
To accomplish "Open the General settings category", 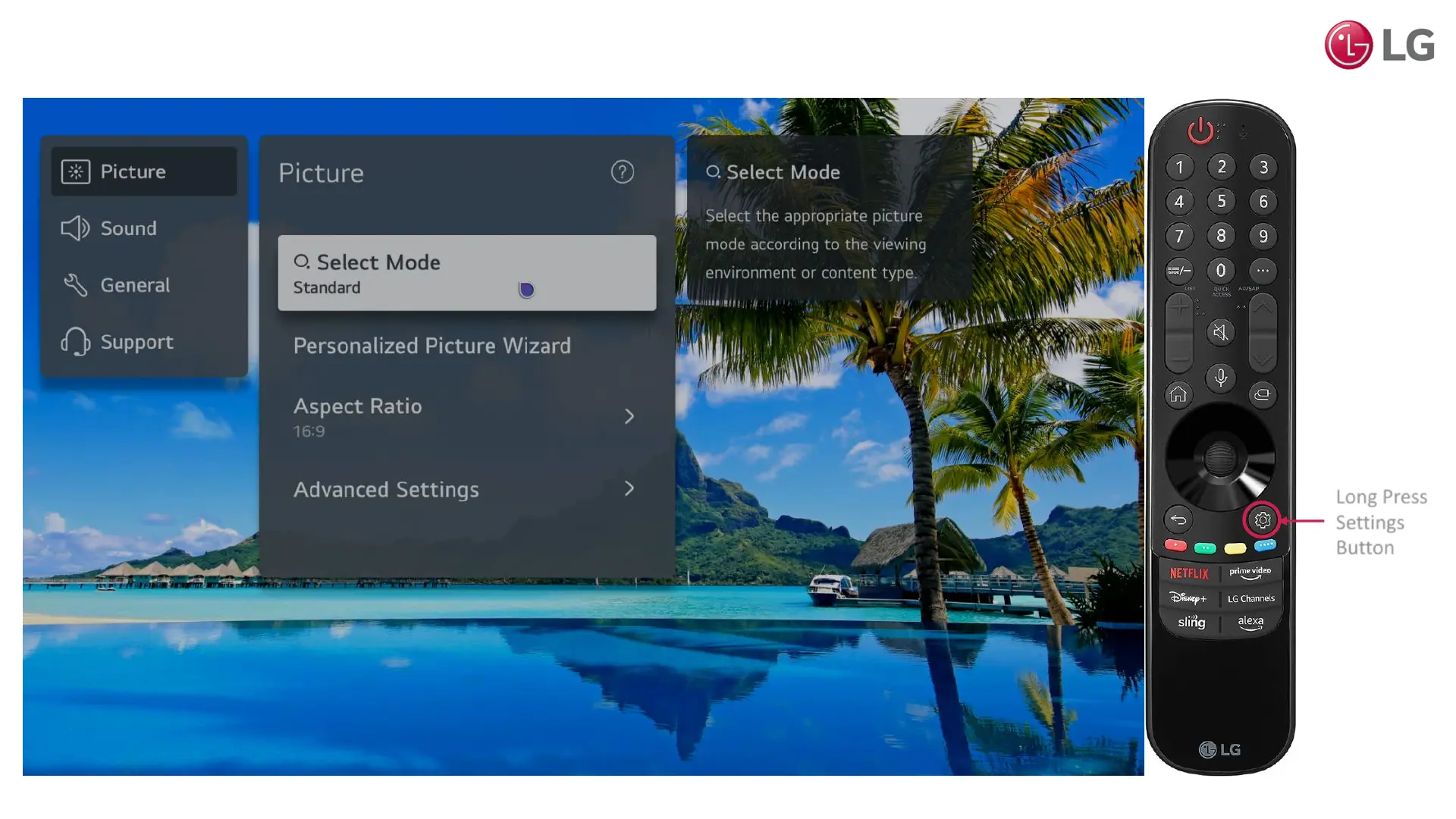I will 135,285.
